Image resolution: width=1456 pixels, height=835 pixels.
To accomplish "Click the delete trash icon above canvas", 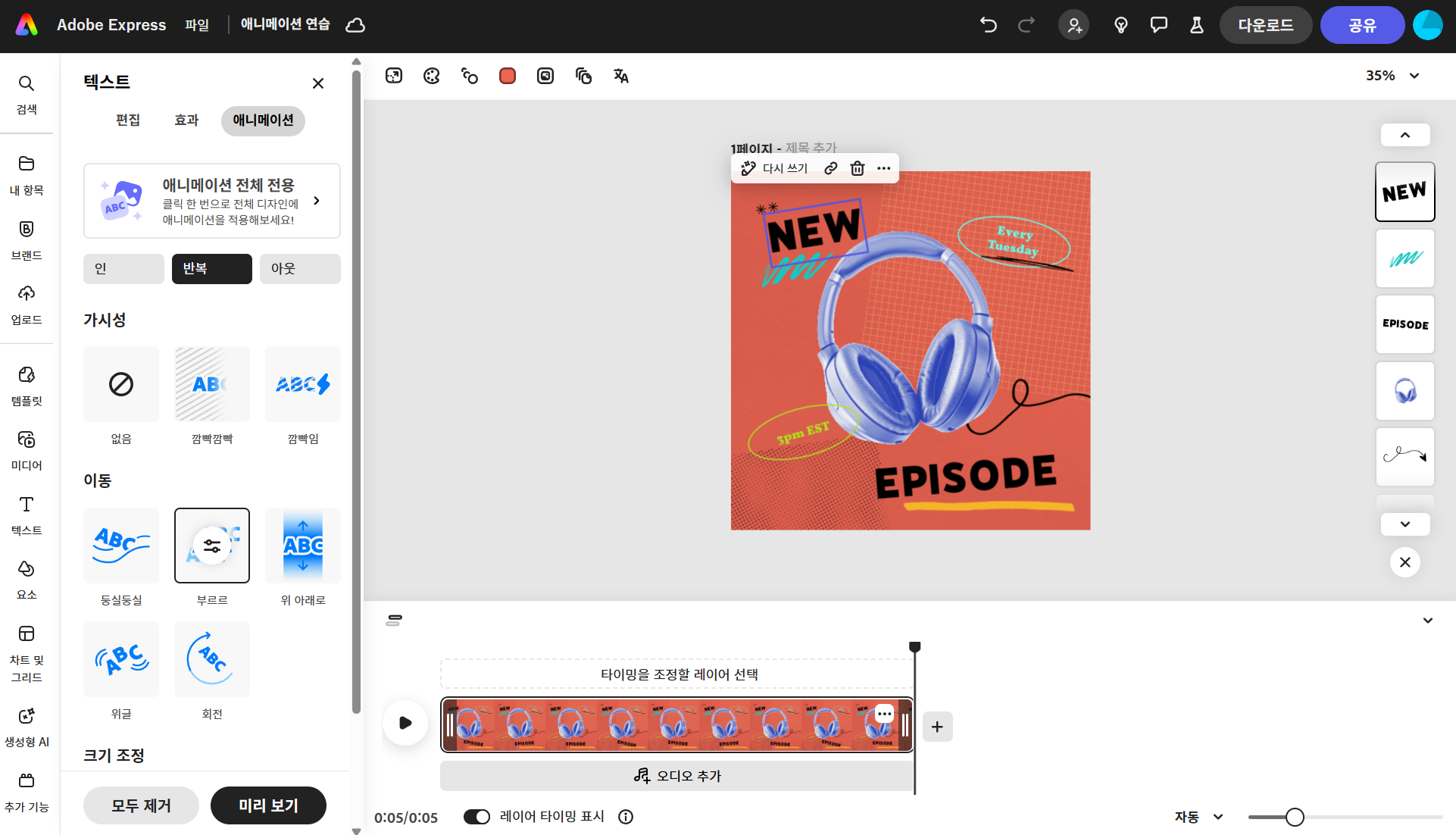I will [x=857, y=168].
